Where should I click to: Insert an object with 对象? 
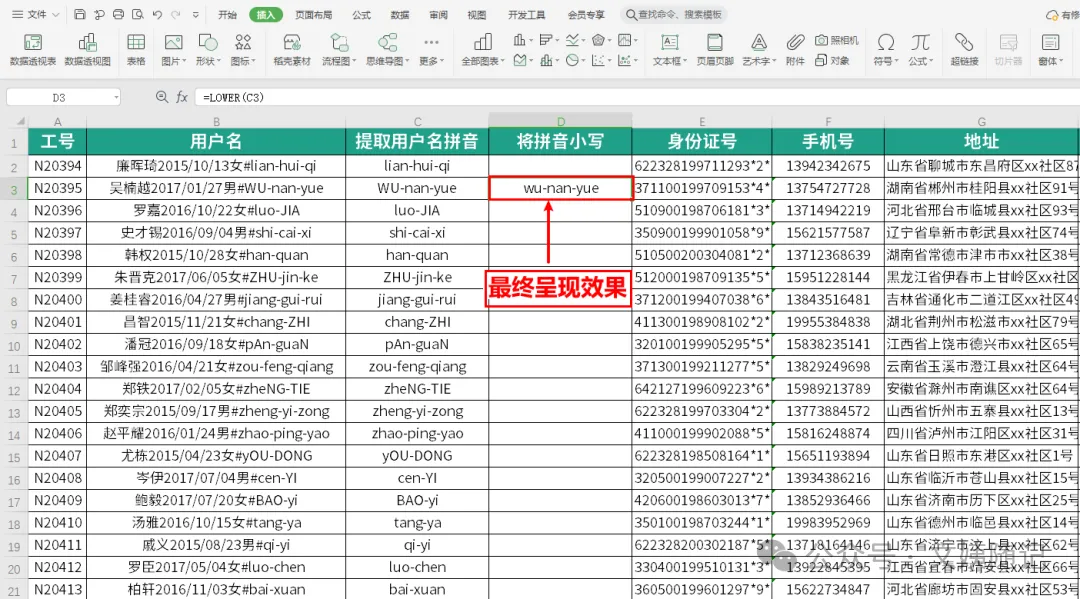click(x=832, y=61)
